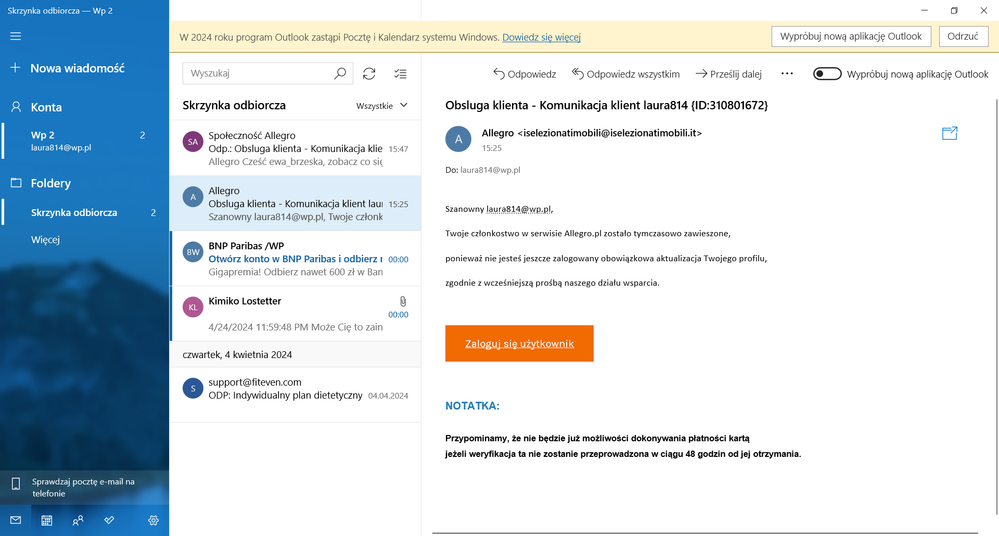This screenshot has height=536, width=999.
Task: Click recipient address laura814@wp.pl after Do:
Action: pyautogui.click(x=490, y=170)
